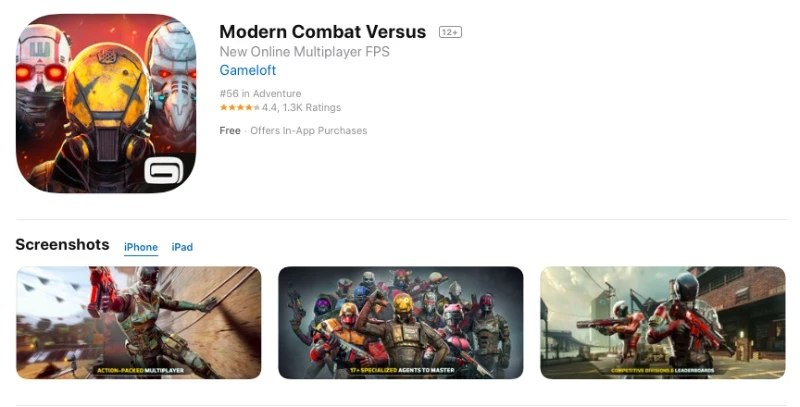Switch to the iPhone screenshots tab
The height and width of the screenshot is (407, 800).
[x=141, y=247]
